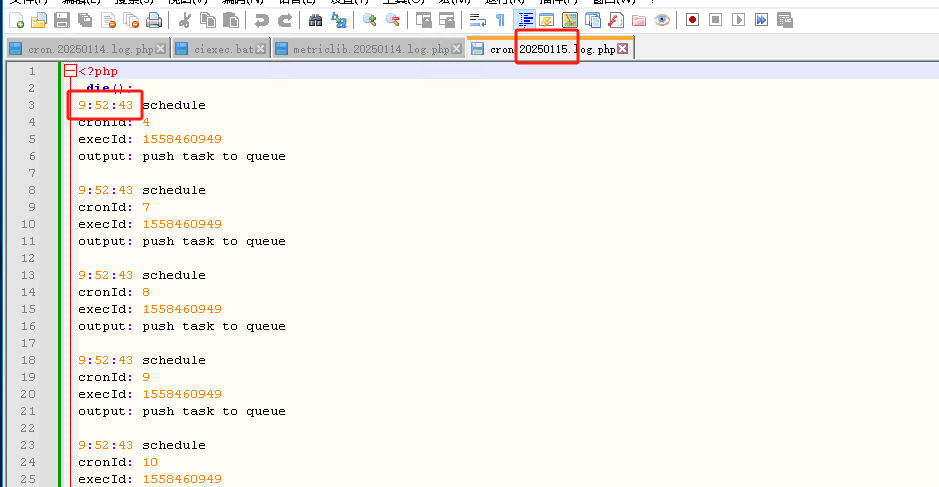Open the user-defined language icon

[547, 20]
